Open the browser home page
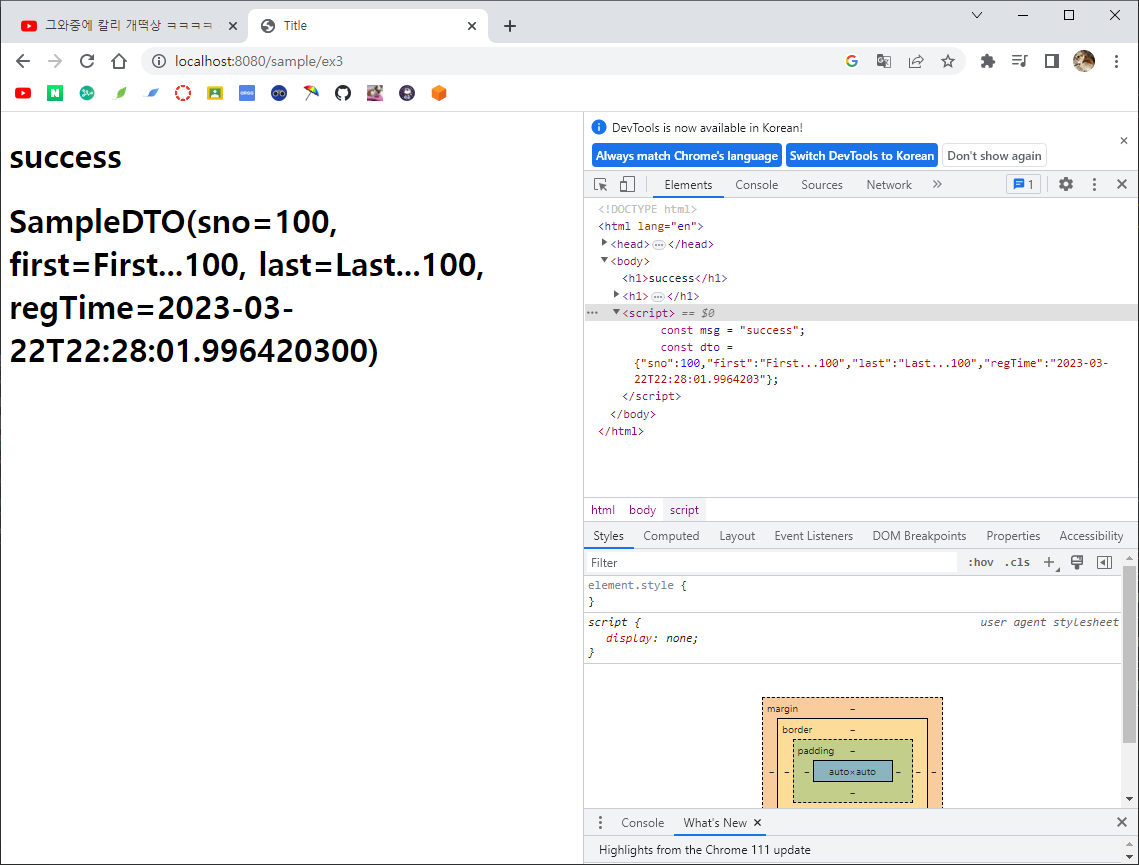The width and height of the screenshot is (1139, 865). click(x=119, y=61)
